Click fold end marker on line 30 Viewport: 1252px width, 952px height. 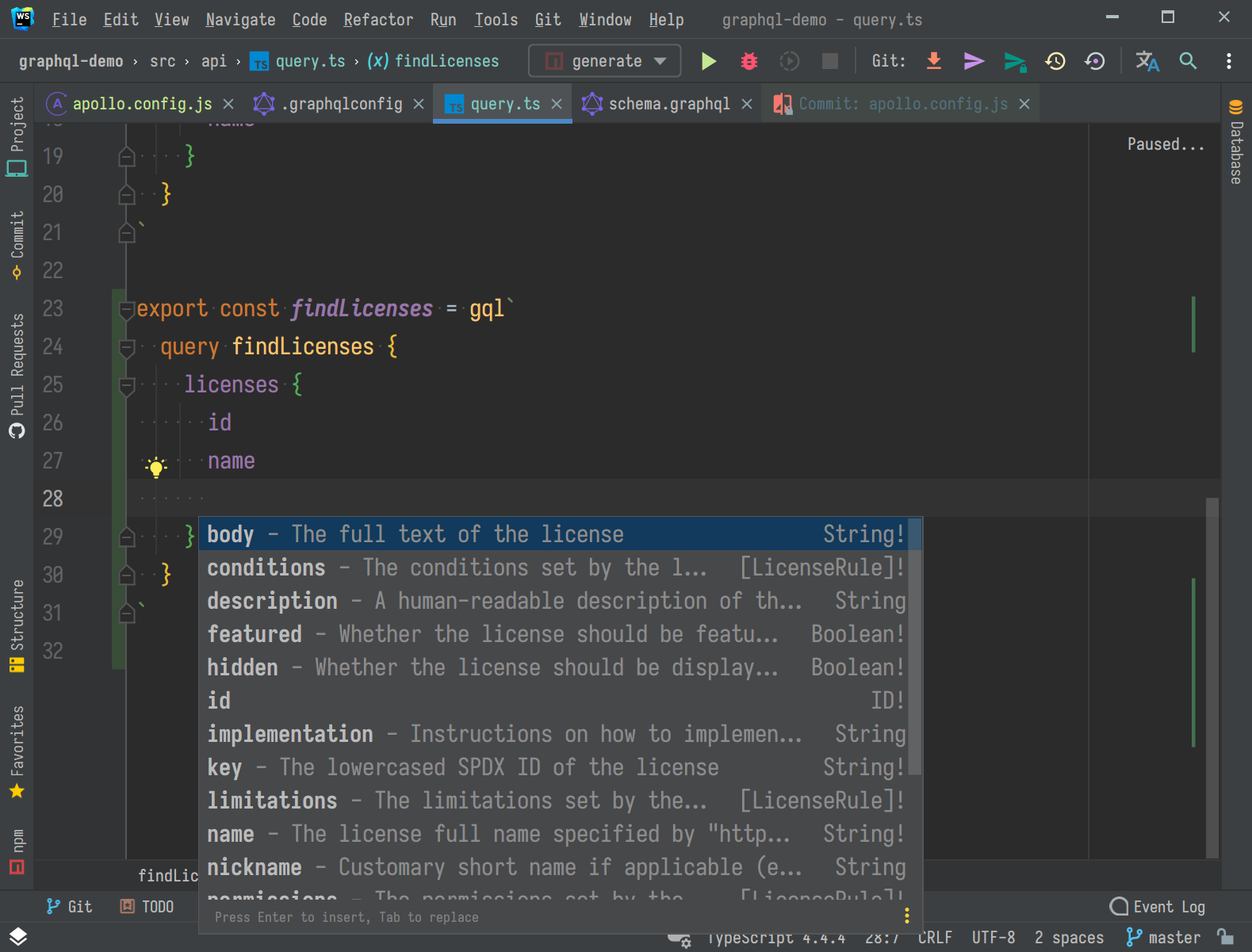tap(126, 575)
